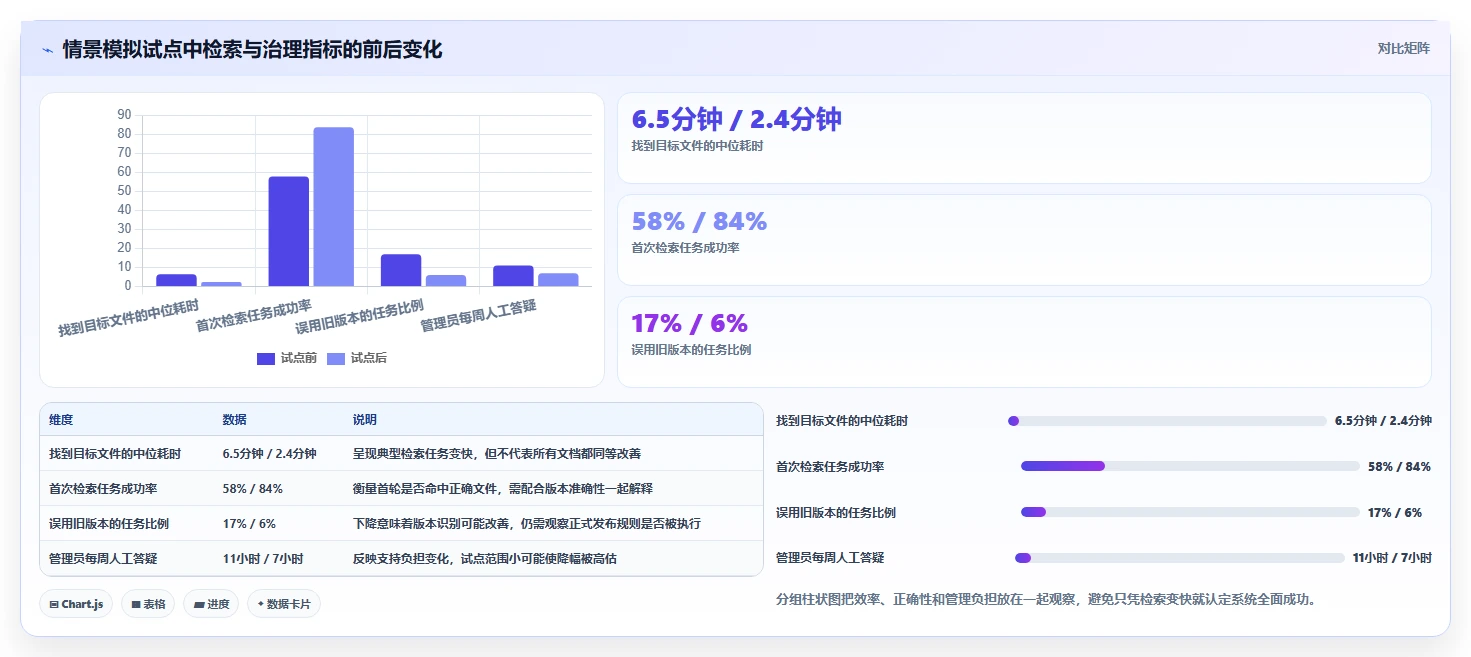Click the 对比矩阵 label in header
Screen dimensions: 1471x657
(1404, 48)
